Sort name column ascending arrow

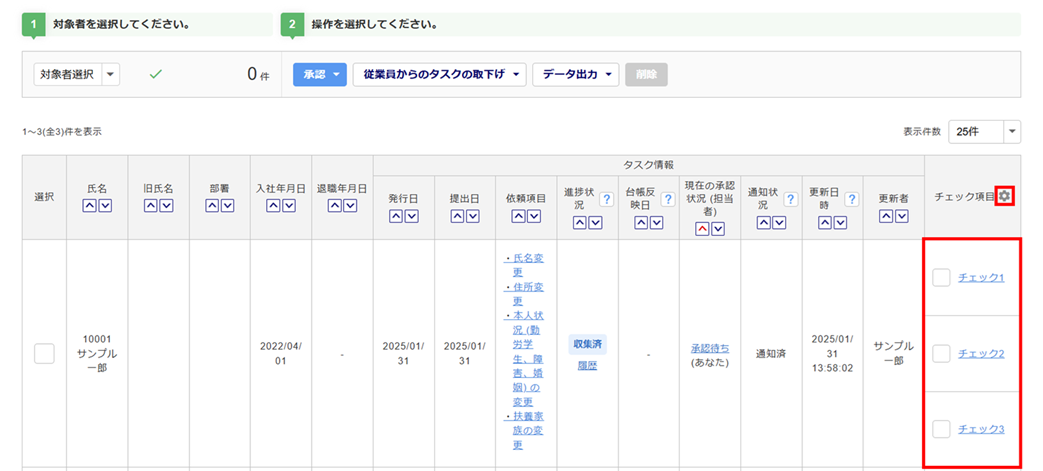pos(89,206)
